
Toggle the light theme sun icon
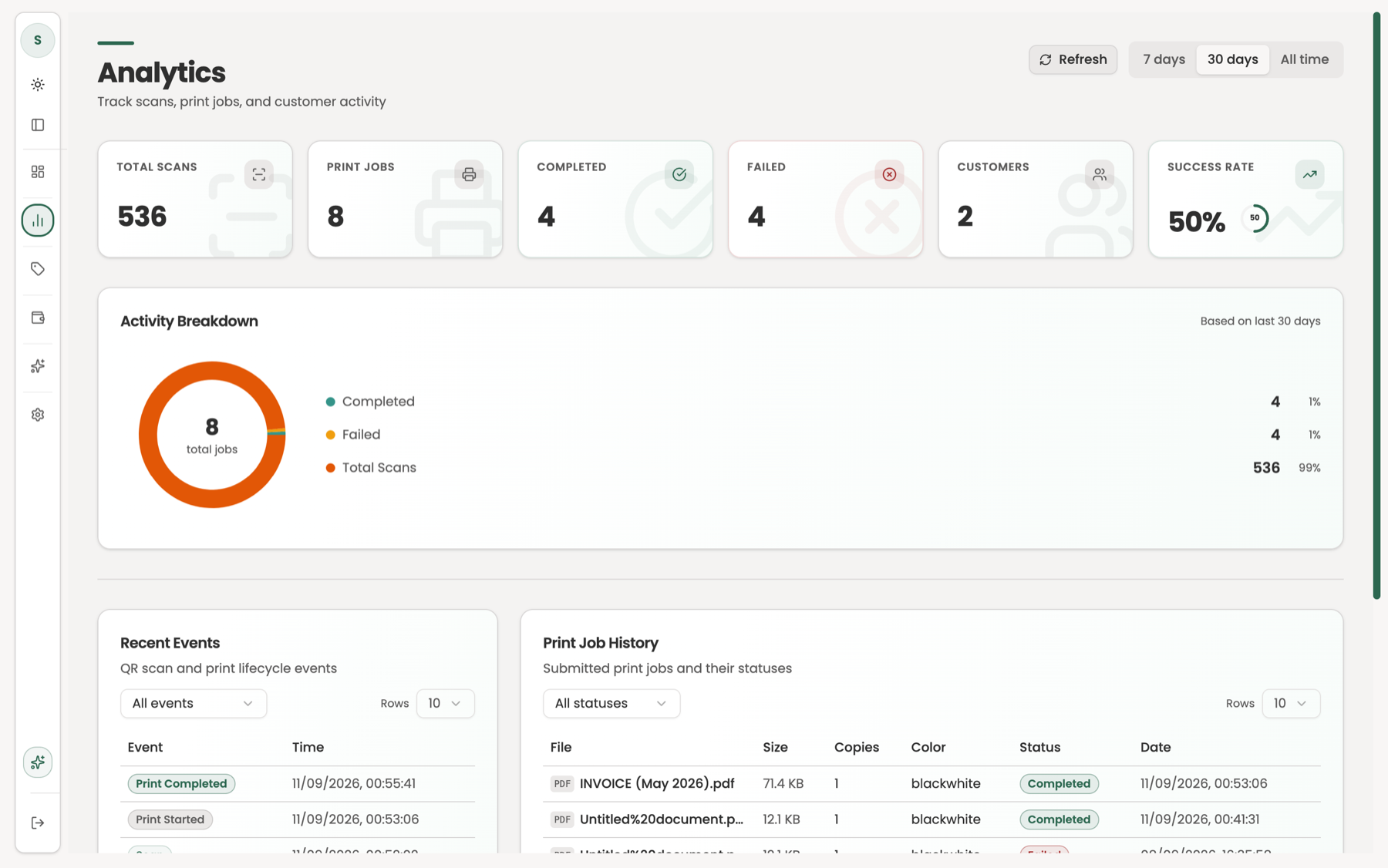click(37, 85)
